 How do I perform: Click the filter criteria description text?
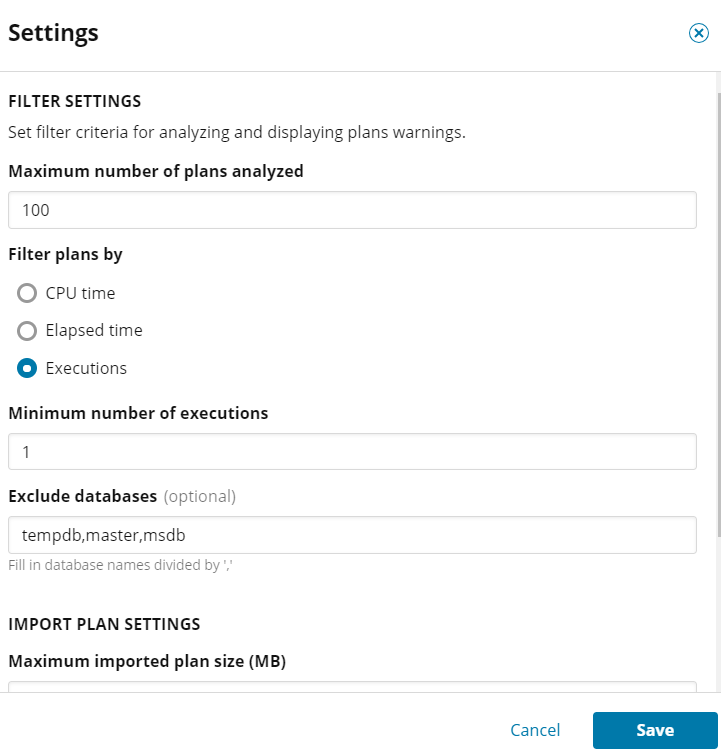[x=237, y=133]
